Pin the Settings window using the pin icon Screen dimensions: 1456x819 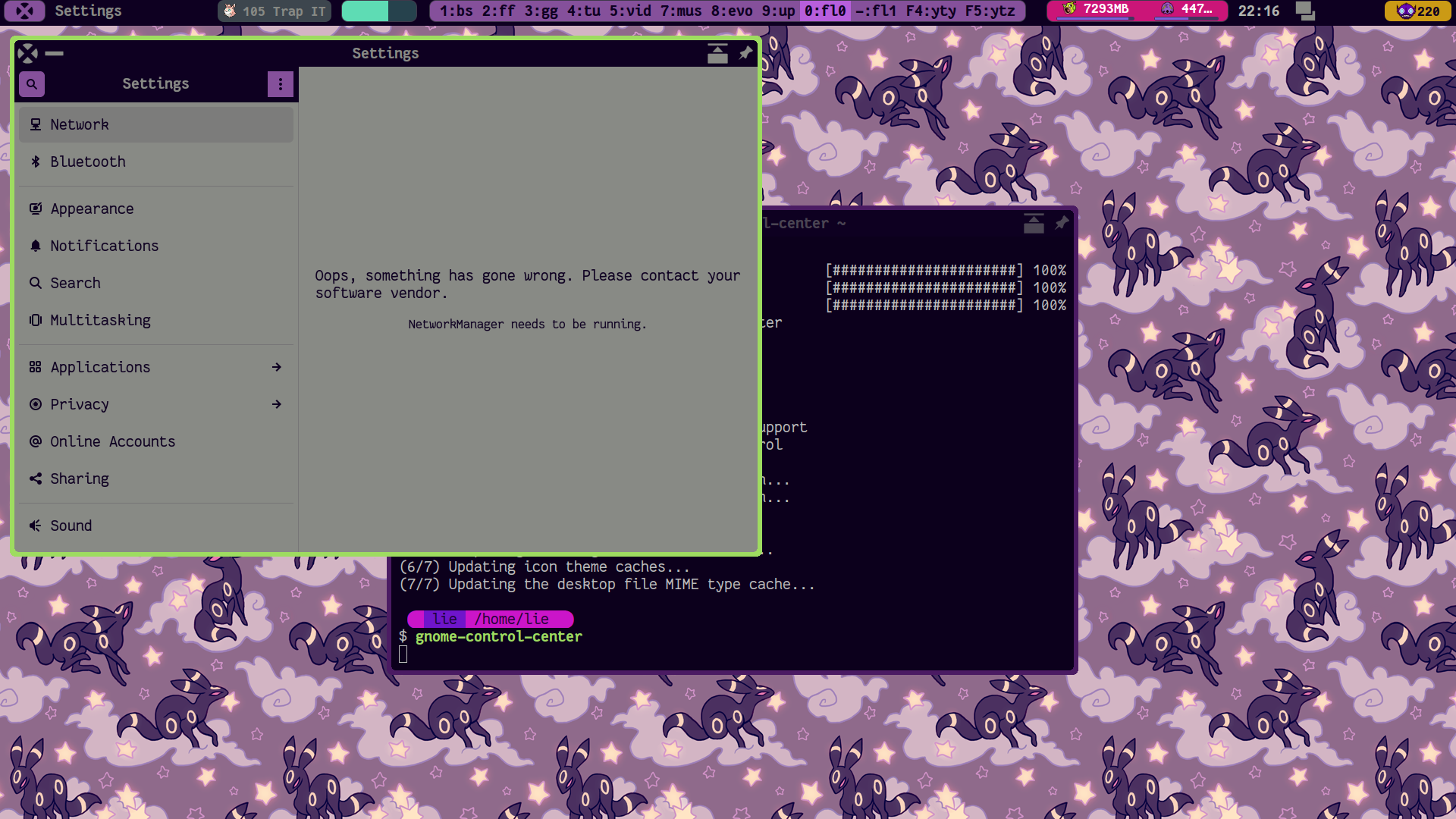pos(745,53)
